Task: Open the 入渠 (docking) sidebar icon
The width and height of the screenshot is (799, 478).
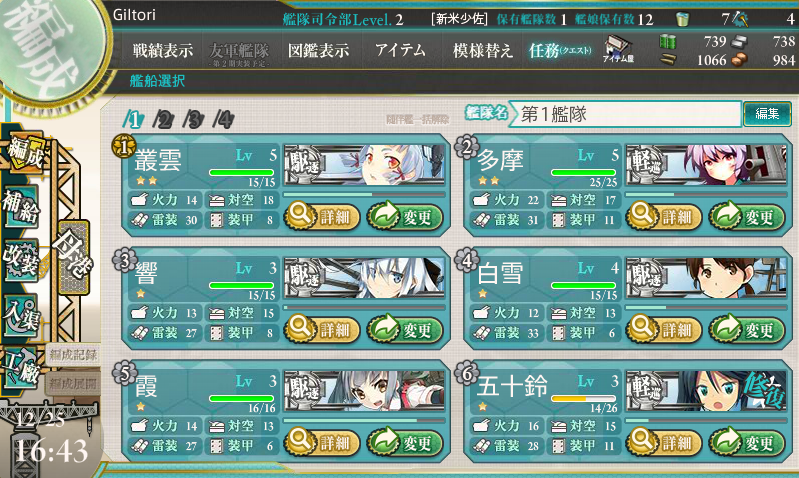Action: pos(21,315)
